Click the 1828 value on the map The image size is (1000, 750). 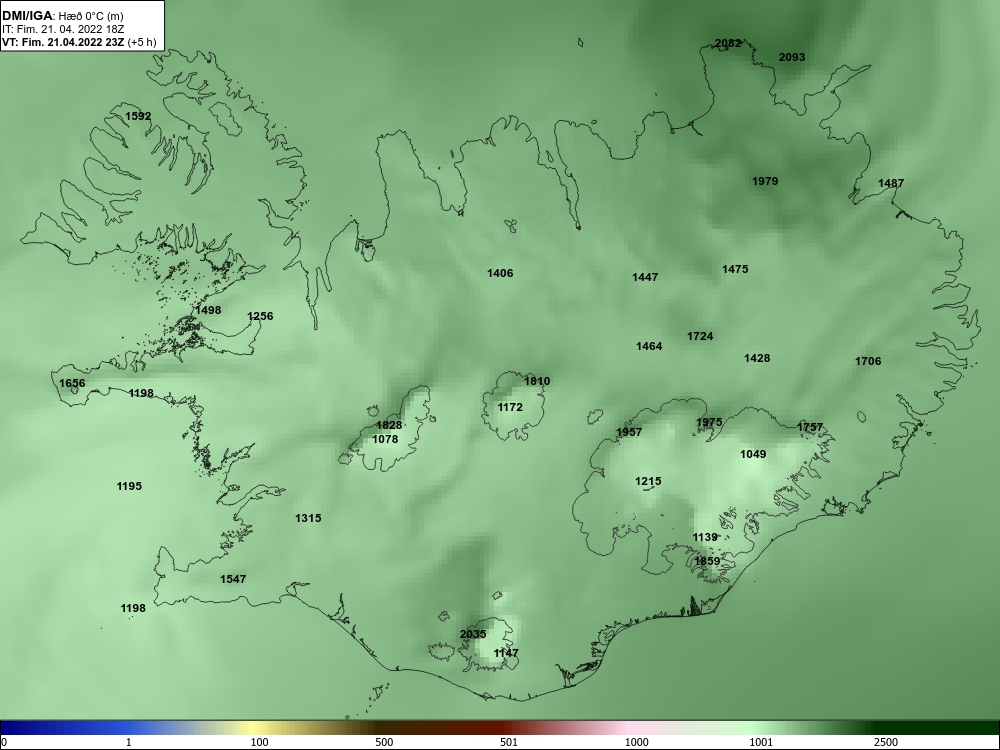coord(389,425)
